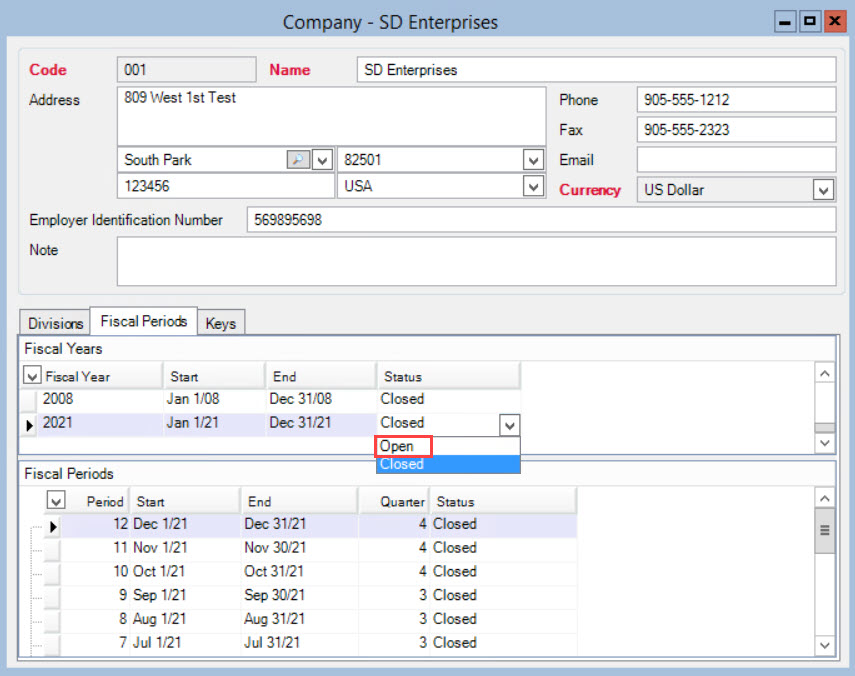Click the Fiscal Years scrollbar thumb

tap(824, 427)
